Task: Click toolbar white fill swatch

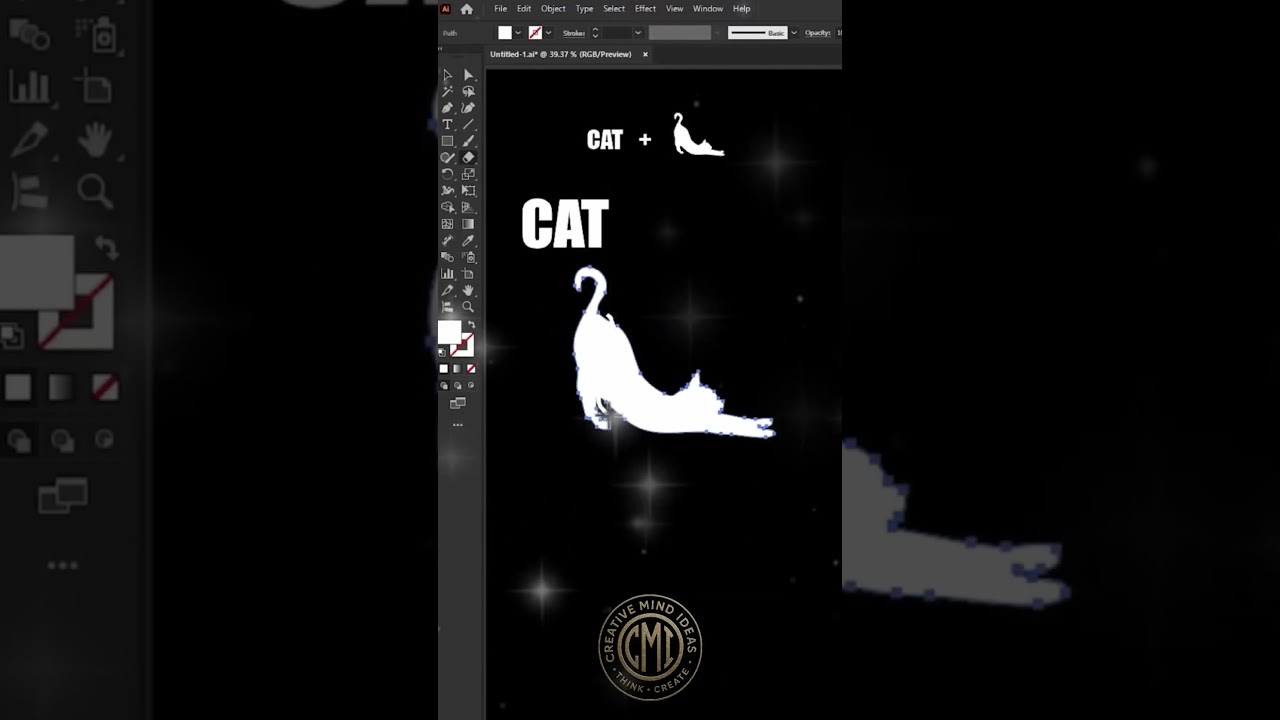Action: (449, 332)
